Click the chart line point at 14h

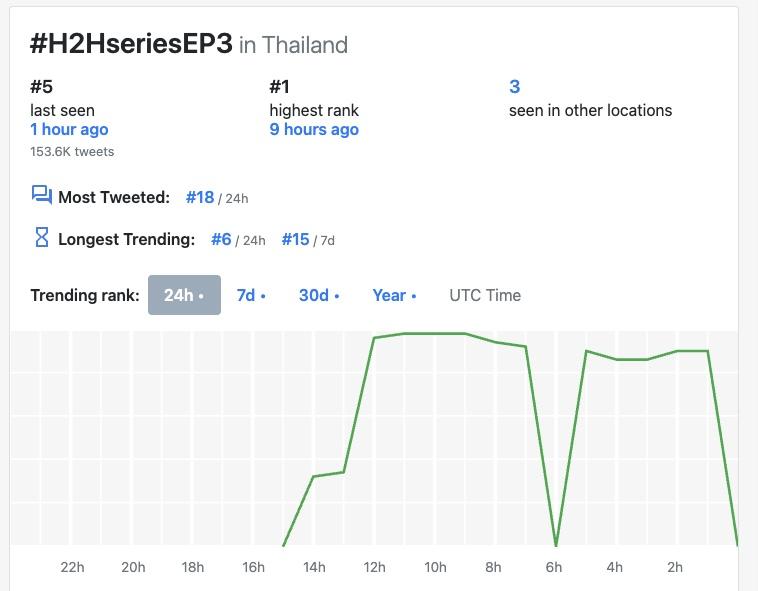(x=314, y=477)
